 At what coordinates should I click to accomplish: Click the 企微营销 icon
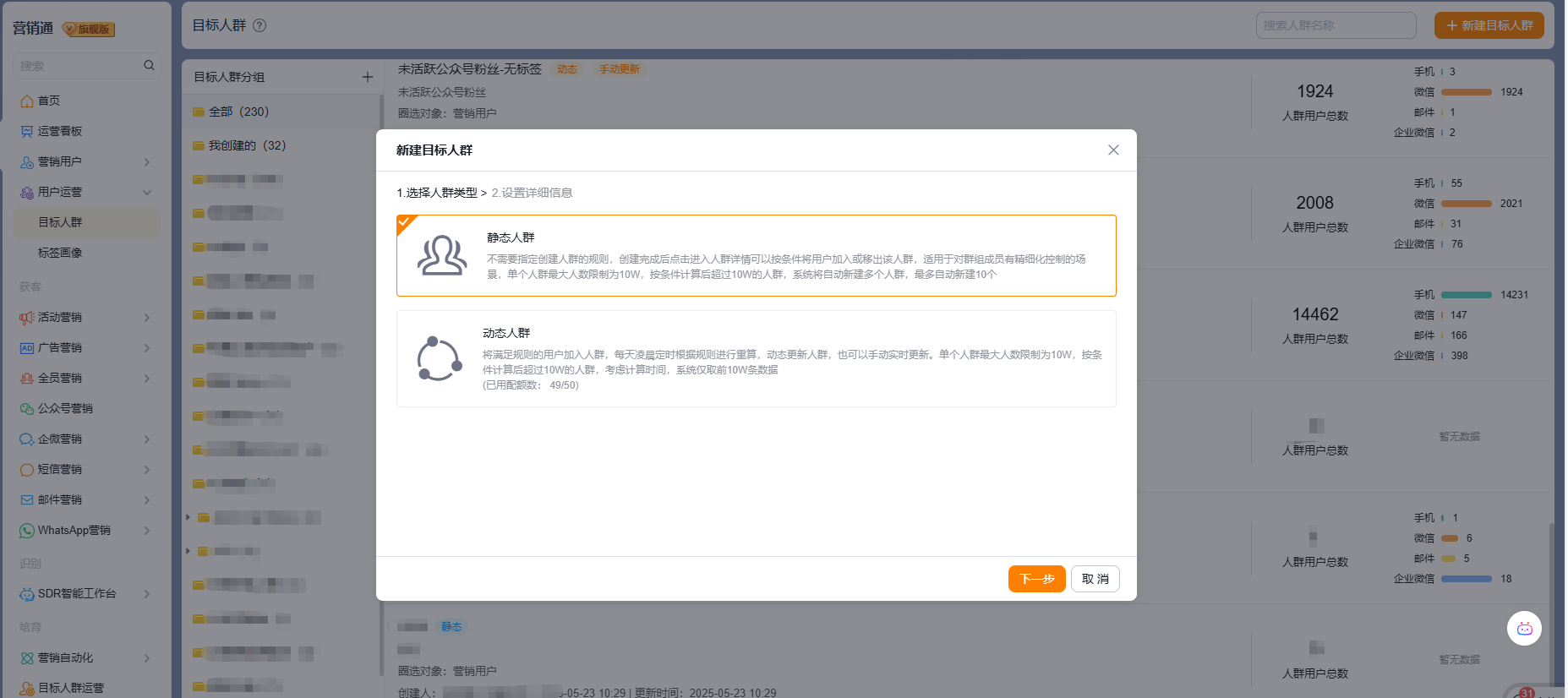coord(27,439)
